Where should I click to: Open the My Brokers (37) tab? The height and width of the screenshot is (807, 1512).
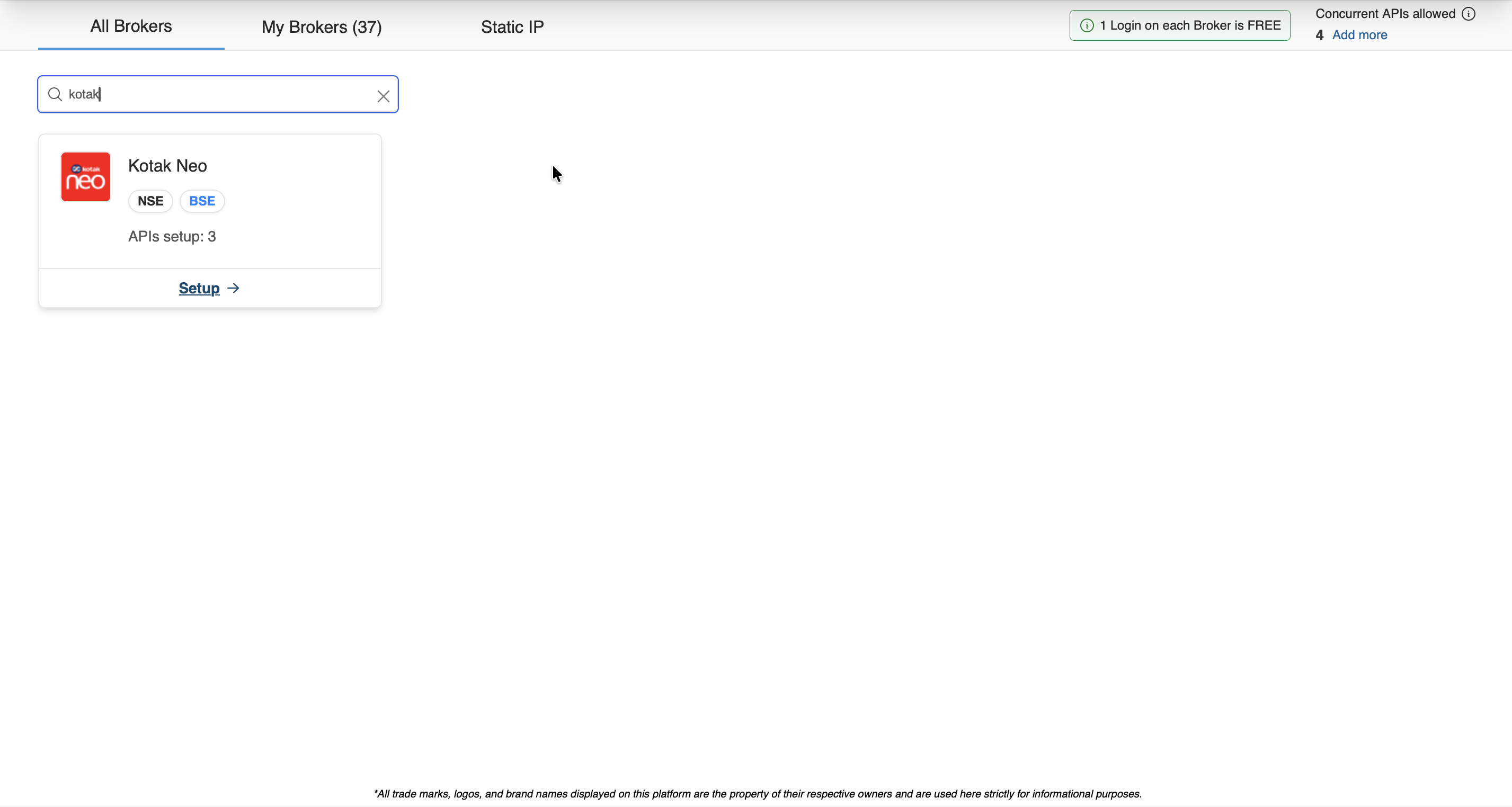coord(322,27)
